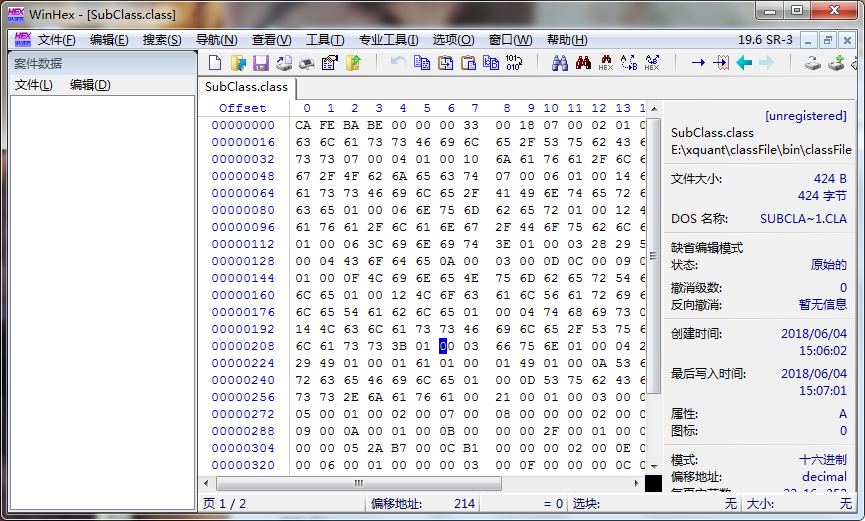Undo last action with curved arrow

coord(398,63)
